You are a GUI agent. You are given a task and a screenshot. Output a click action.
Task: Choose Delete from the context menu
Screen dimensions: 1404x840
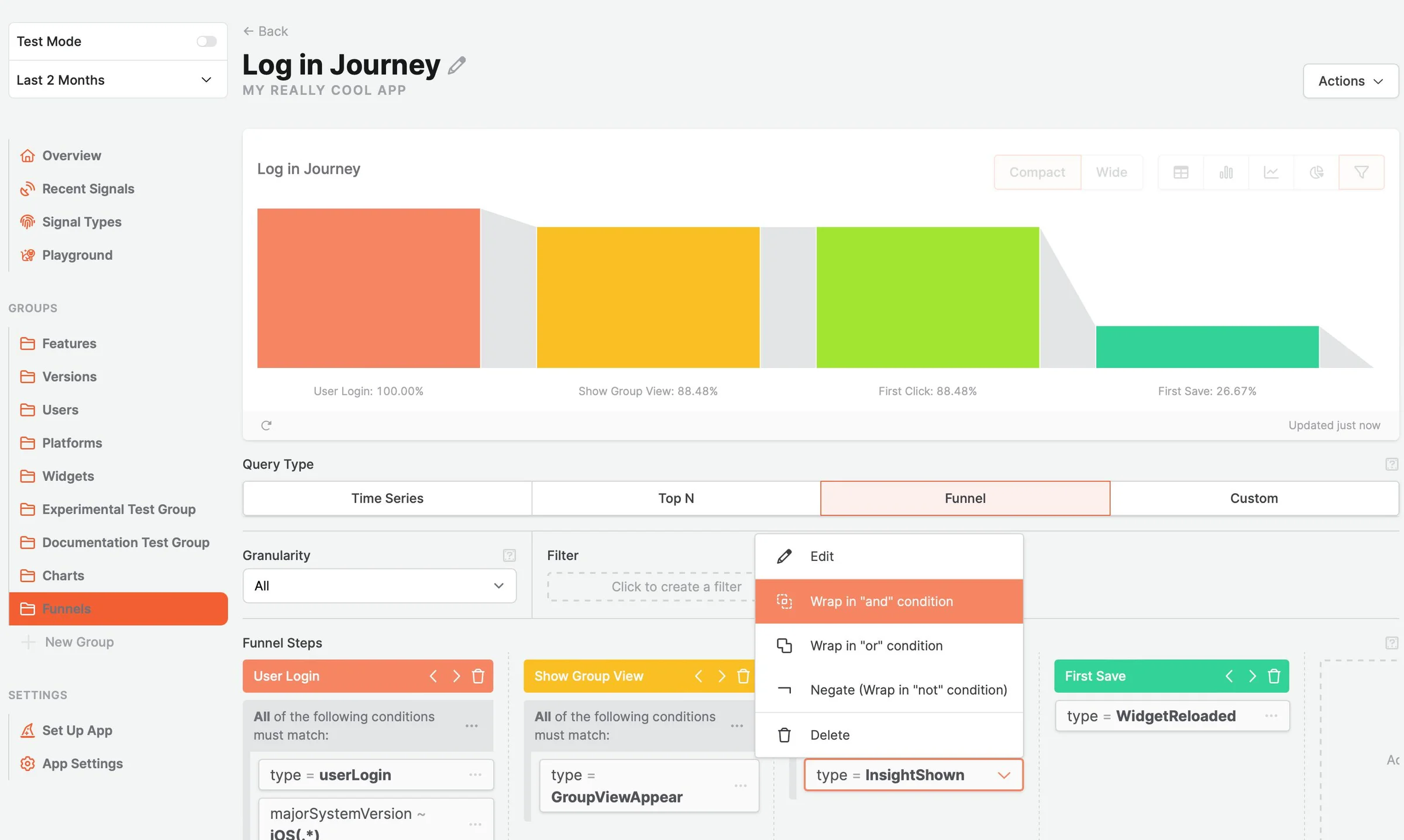[x=889, y=735]
